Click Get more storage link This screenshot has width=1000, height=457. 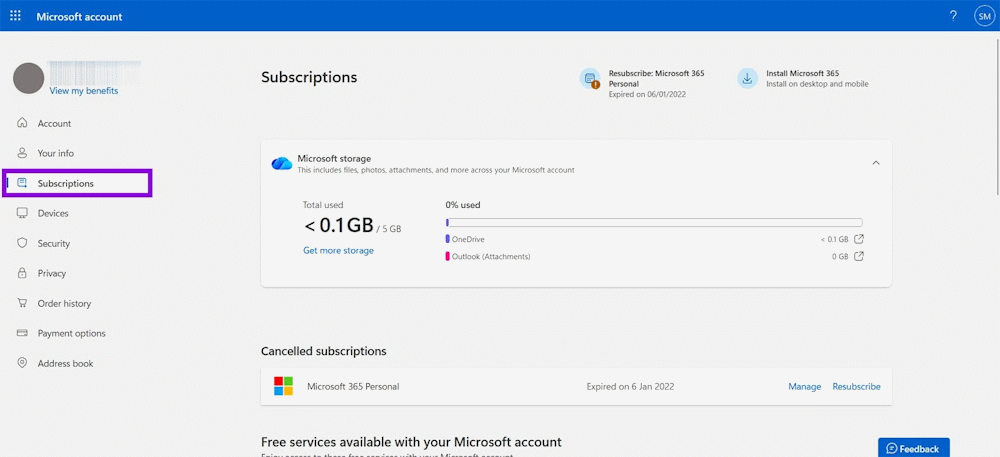pos(339,250)
